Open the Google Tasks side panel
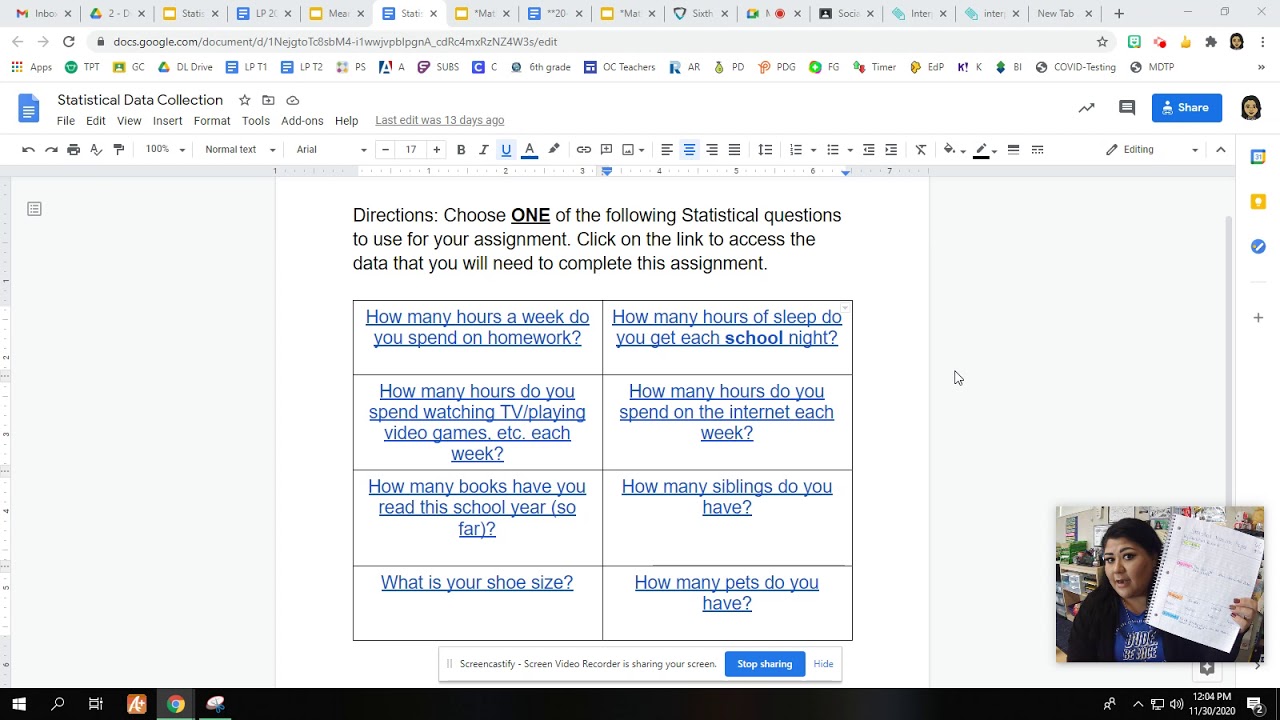Viewport: 1280px width, 720px height. [1258, 246]
